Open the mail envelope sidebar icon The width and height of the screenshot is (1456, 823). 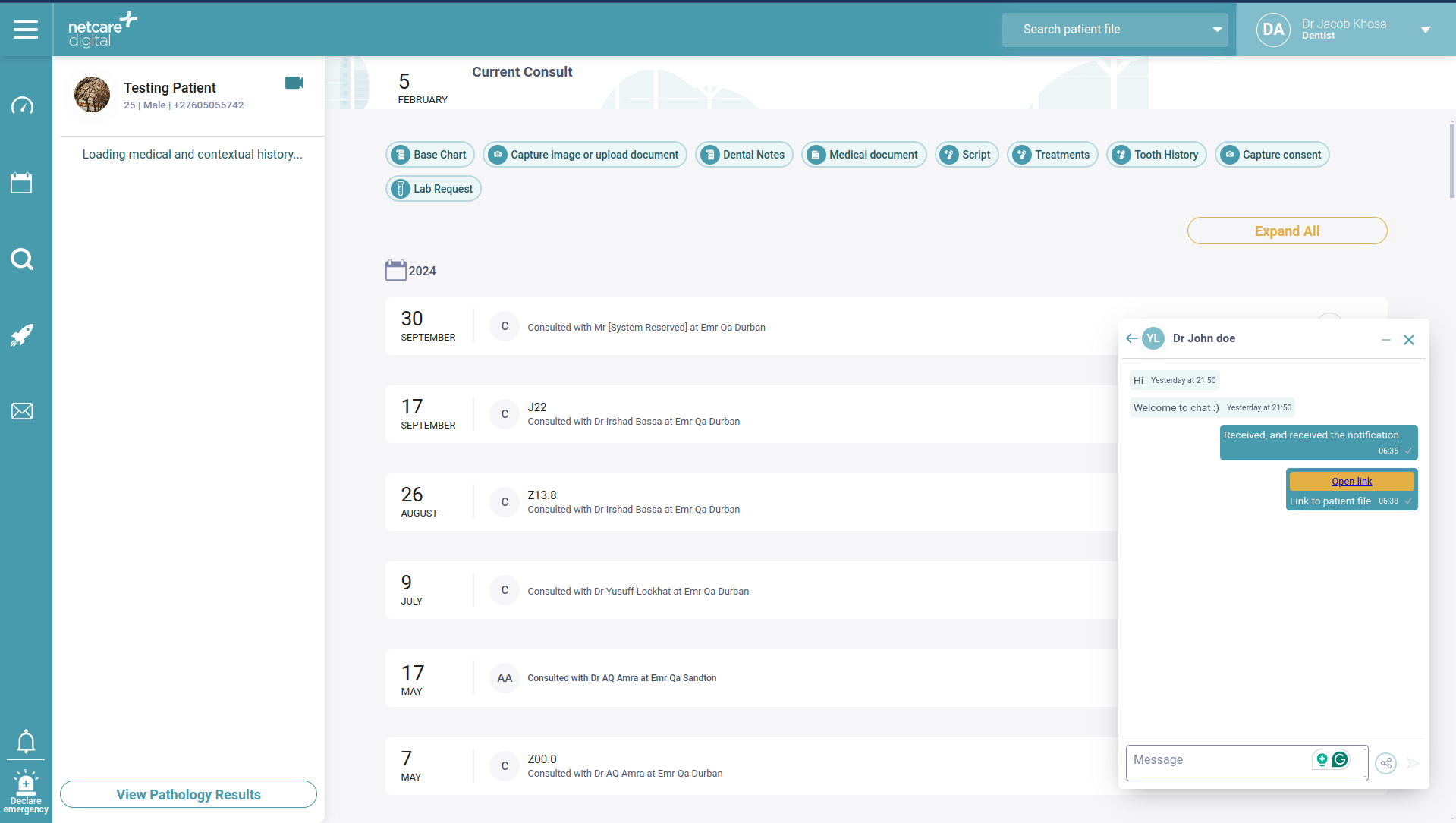pos(22,411)
